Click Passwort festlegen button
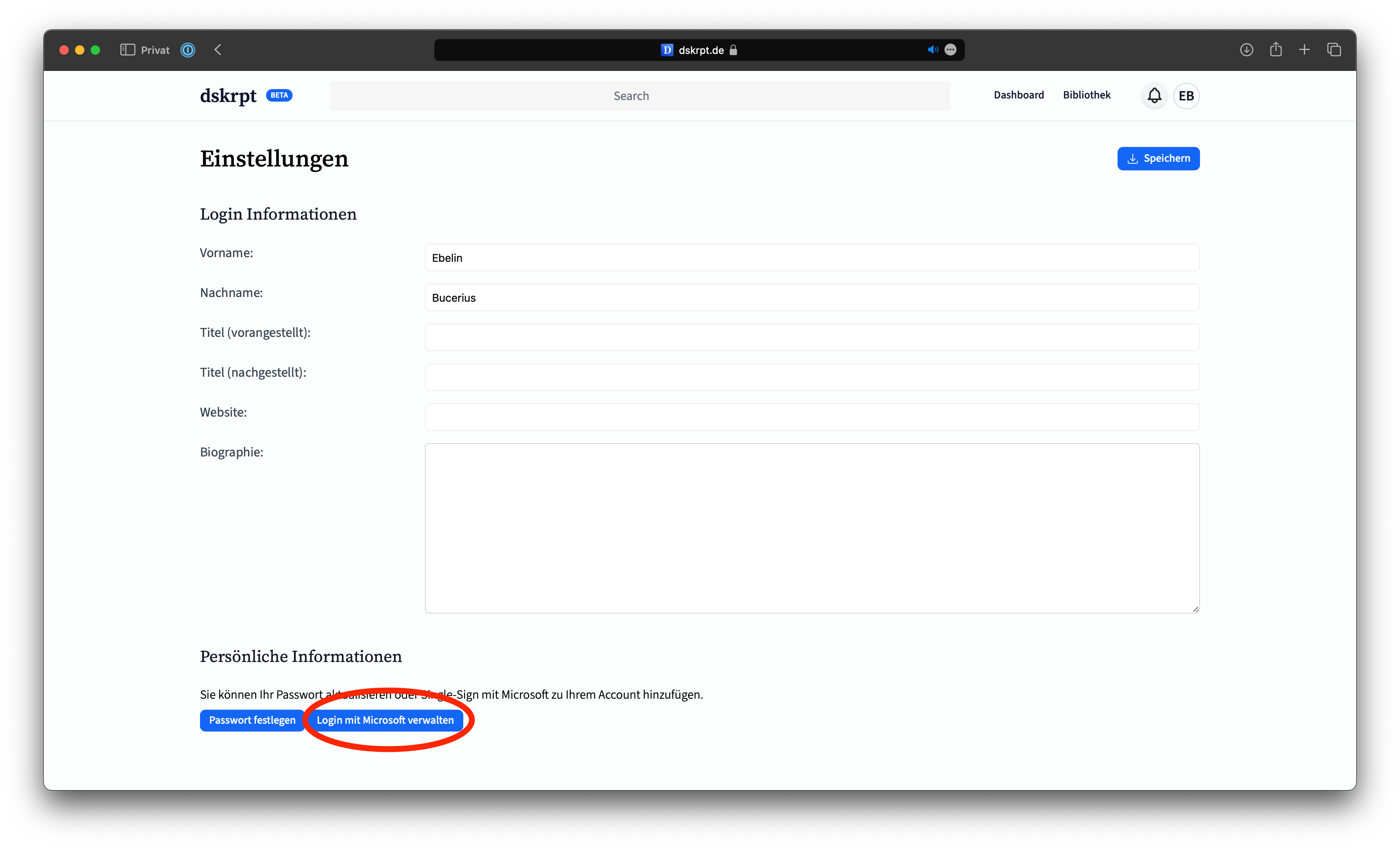The height and width of the screenshot is (848, 1400). coord(252,720)
